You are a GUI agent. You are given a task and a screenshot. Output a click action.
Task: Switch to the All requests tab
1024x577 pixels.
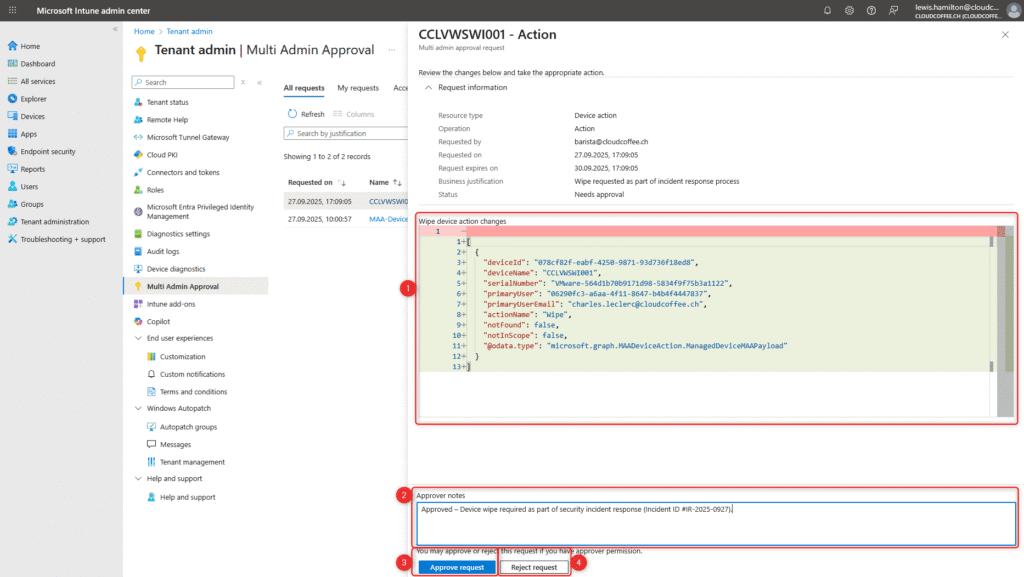pyautogui.click(x=303, y=88)
